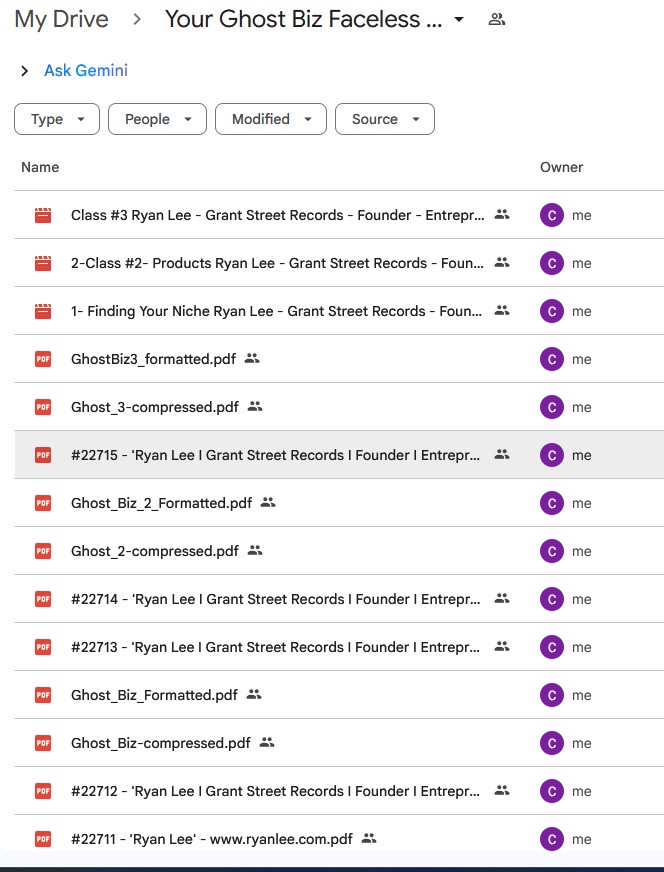Expand the Ask Gemini chevron
Screen dimensions: 664x872
(x=25, y=71)
